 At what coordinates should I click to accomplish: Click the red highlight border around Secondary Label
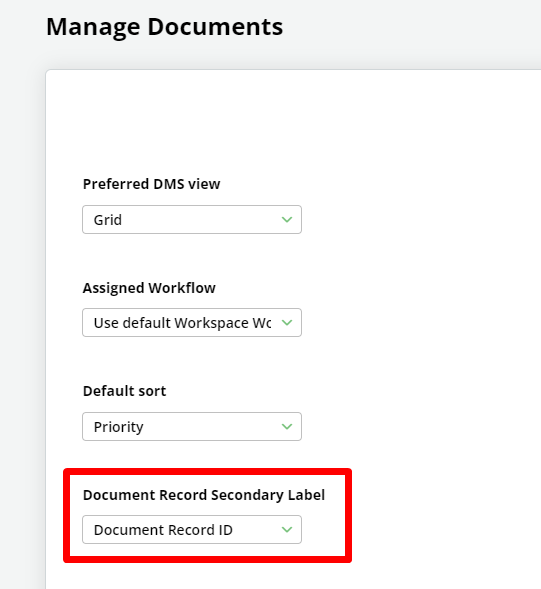pyautogui.click(x=207, y=472)
